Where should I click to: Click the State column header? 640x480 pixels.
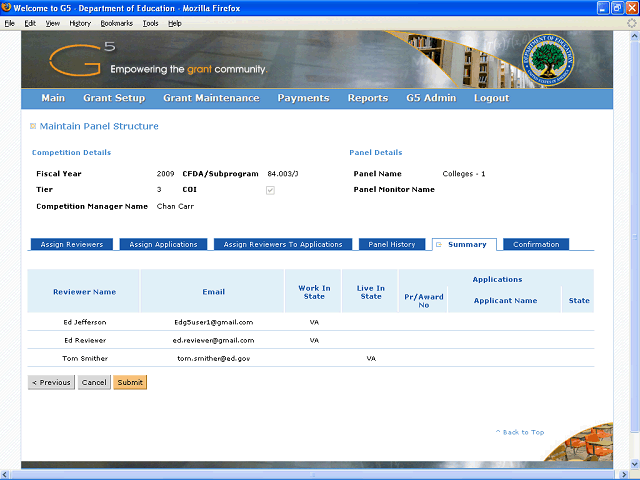coord(579,301)
